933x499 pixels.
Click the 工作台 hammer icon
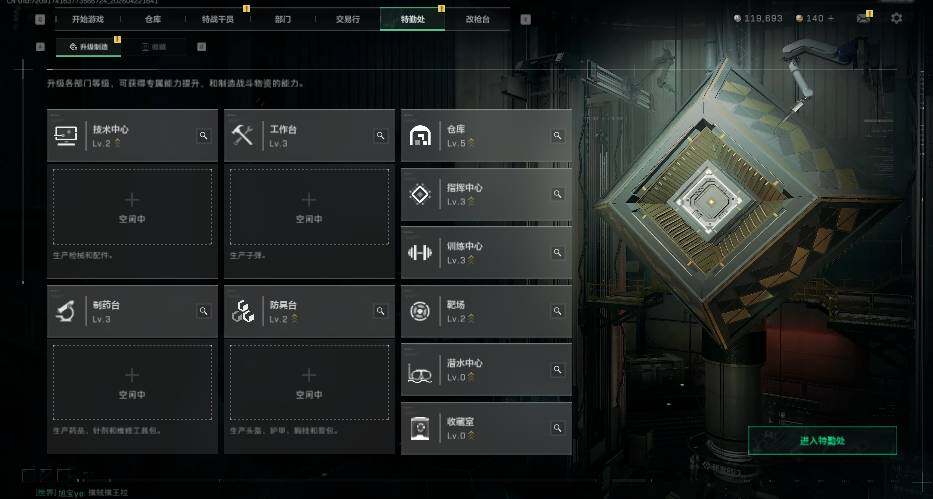pyautogui.click(x=242, y=135)
